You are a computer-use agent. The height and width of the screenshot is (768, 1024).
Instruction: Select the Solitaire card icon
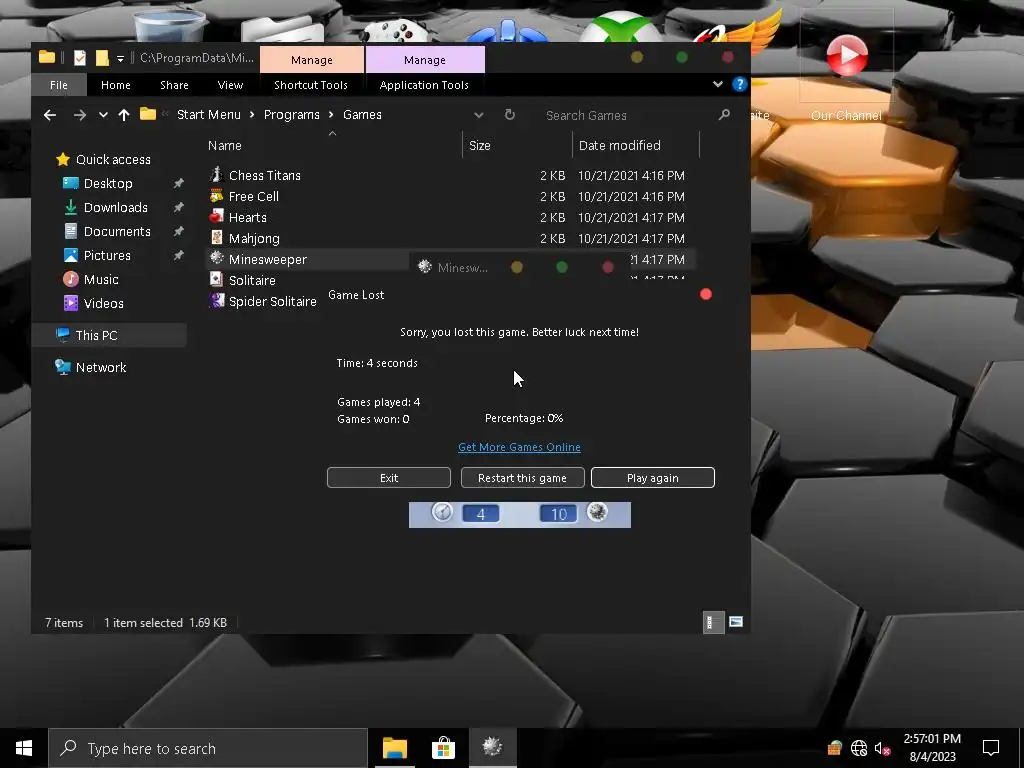[216, 280]
